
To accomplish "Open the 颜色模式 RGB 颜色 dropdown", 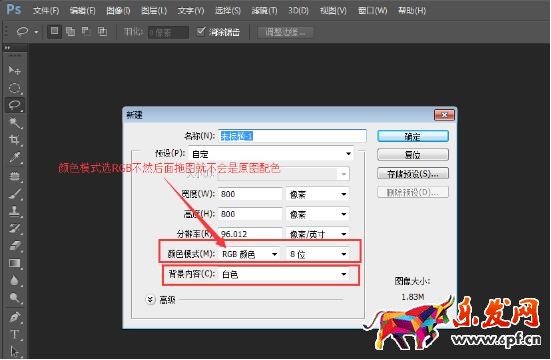I will (249, 254).
